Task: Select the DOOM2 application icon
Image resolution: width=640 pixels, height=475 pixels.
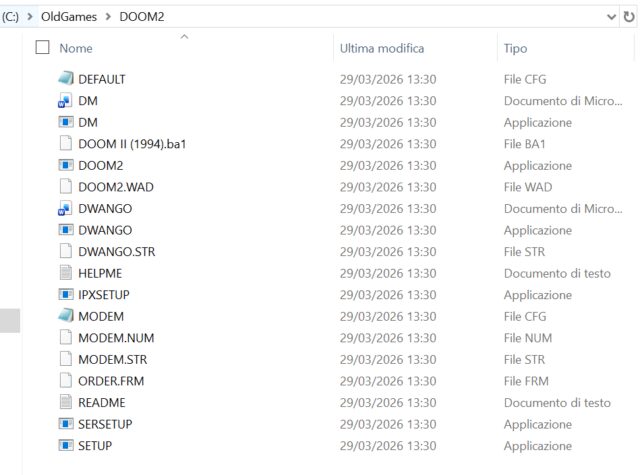Action: coord(65,165)
